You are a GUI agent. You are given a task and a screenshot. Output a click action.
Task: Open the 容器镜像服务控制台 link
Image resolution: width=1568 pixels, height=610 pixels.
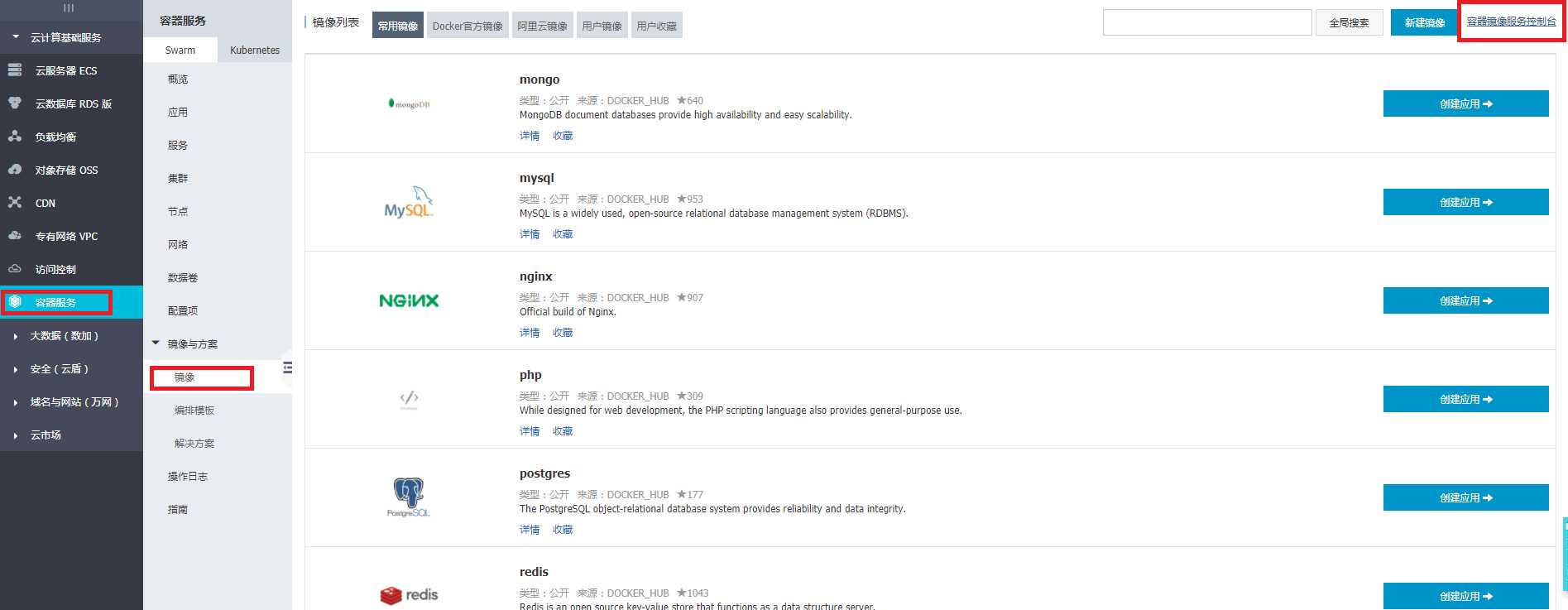(1512, 21)
